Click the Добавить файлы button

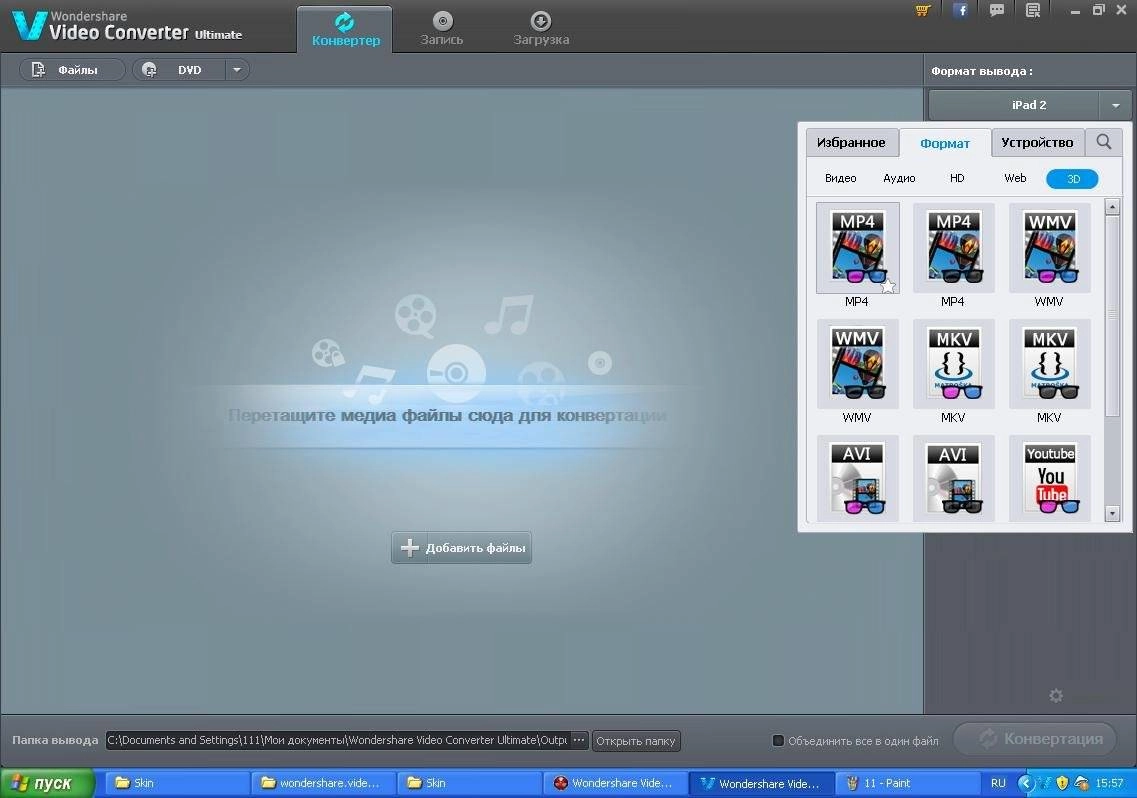pyautogui.click(x=461, y=548)
